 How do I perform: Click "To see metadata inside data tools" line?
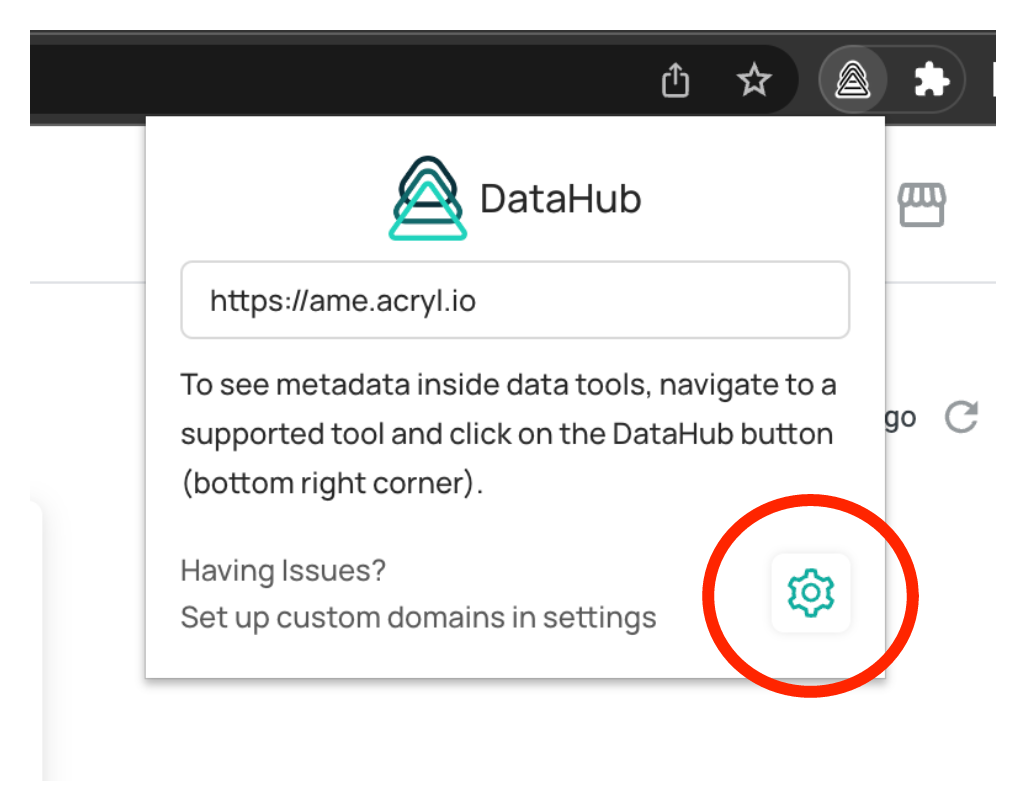(508, 385)
